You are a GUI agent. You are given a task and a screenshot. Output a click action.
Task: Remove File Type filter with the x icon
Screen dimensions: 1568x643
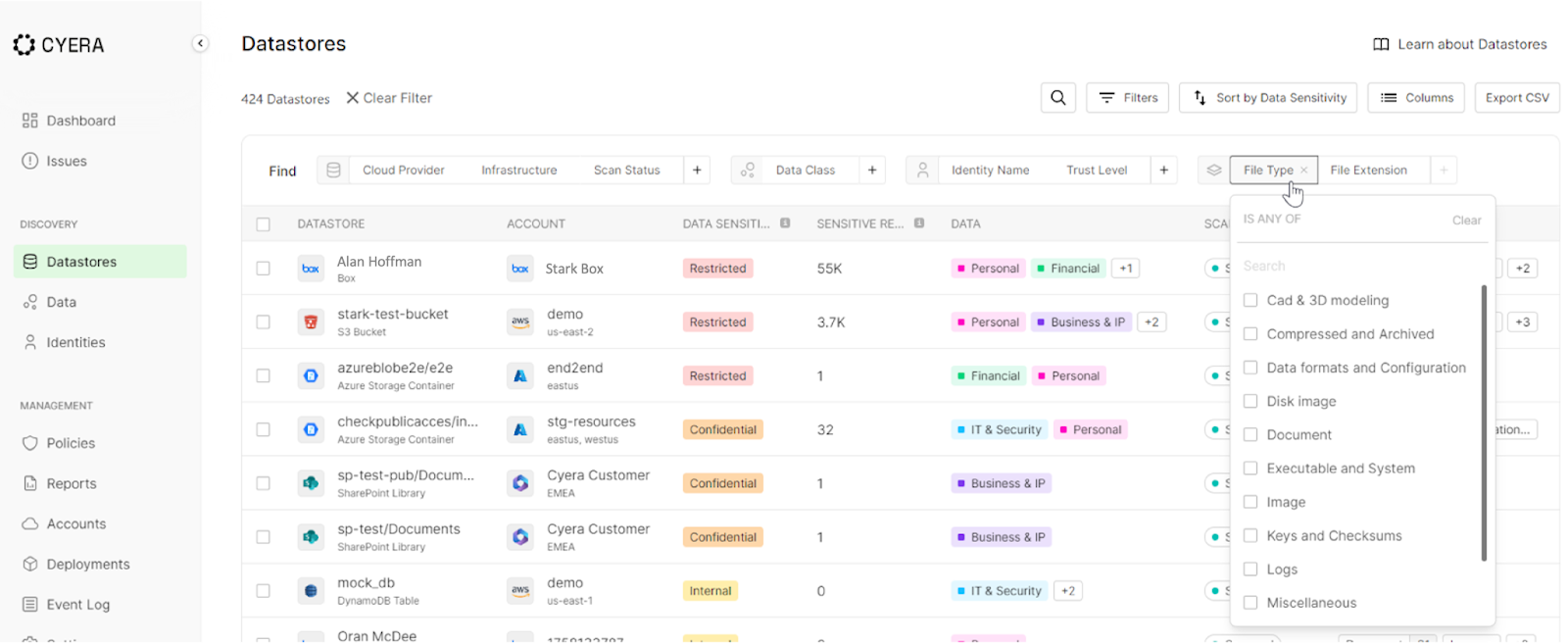[1303, 171]
